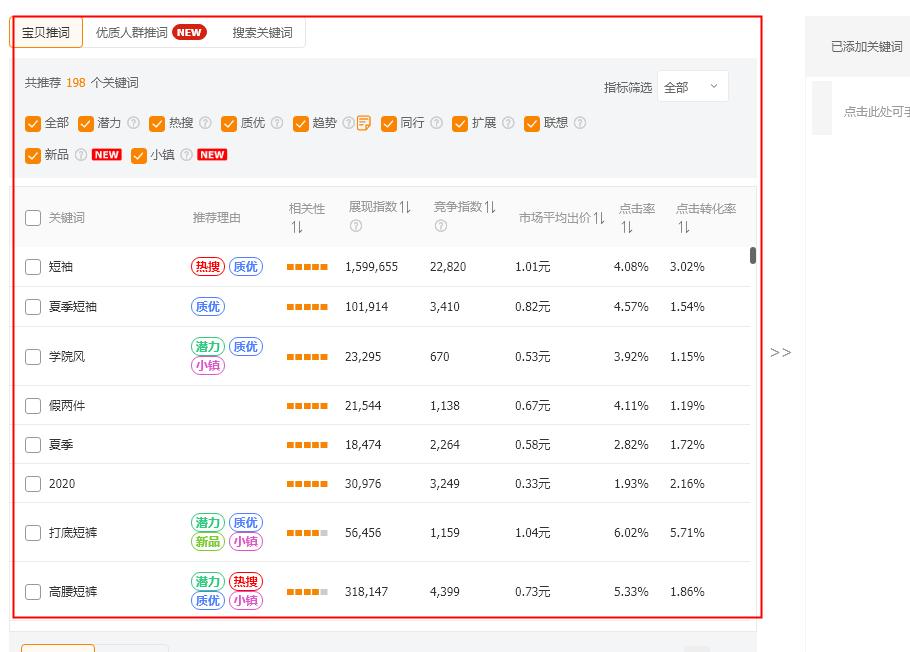The image size is (910, 652).
Task: Click the 热搜 badge on the 短袖 row
Action: (x=207, y=267)
